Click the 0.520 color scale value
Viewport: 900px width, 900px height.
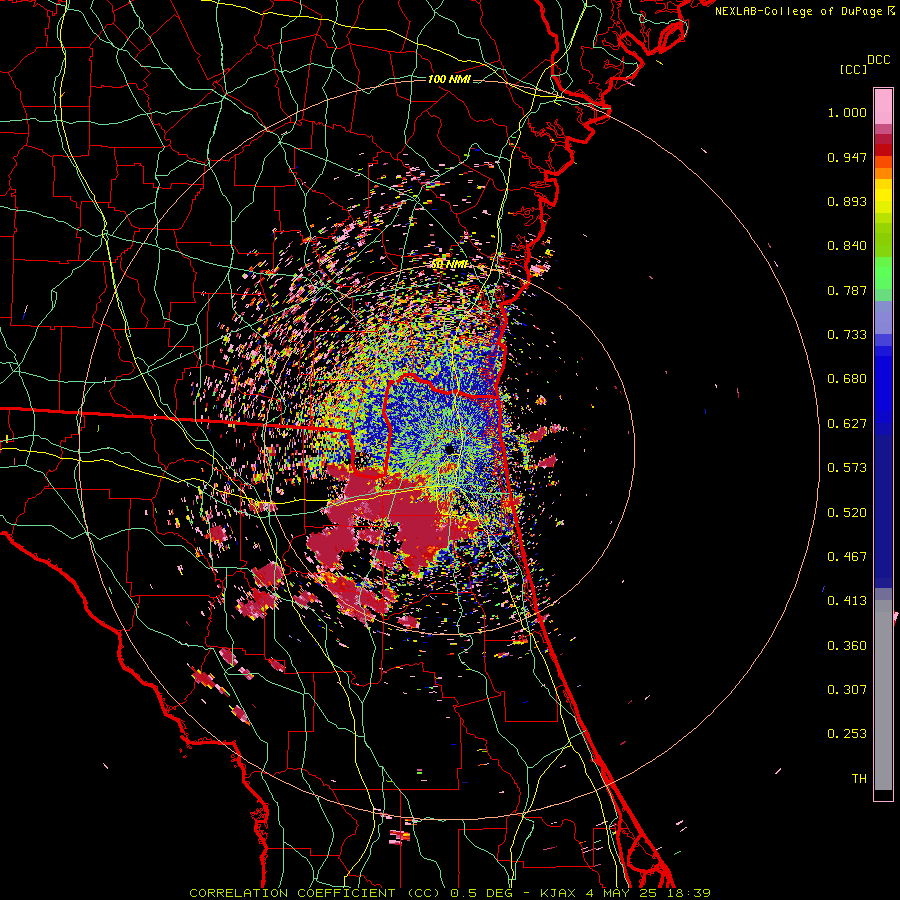tap(847, 513)
